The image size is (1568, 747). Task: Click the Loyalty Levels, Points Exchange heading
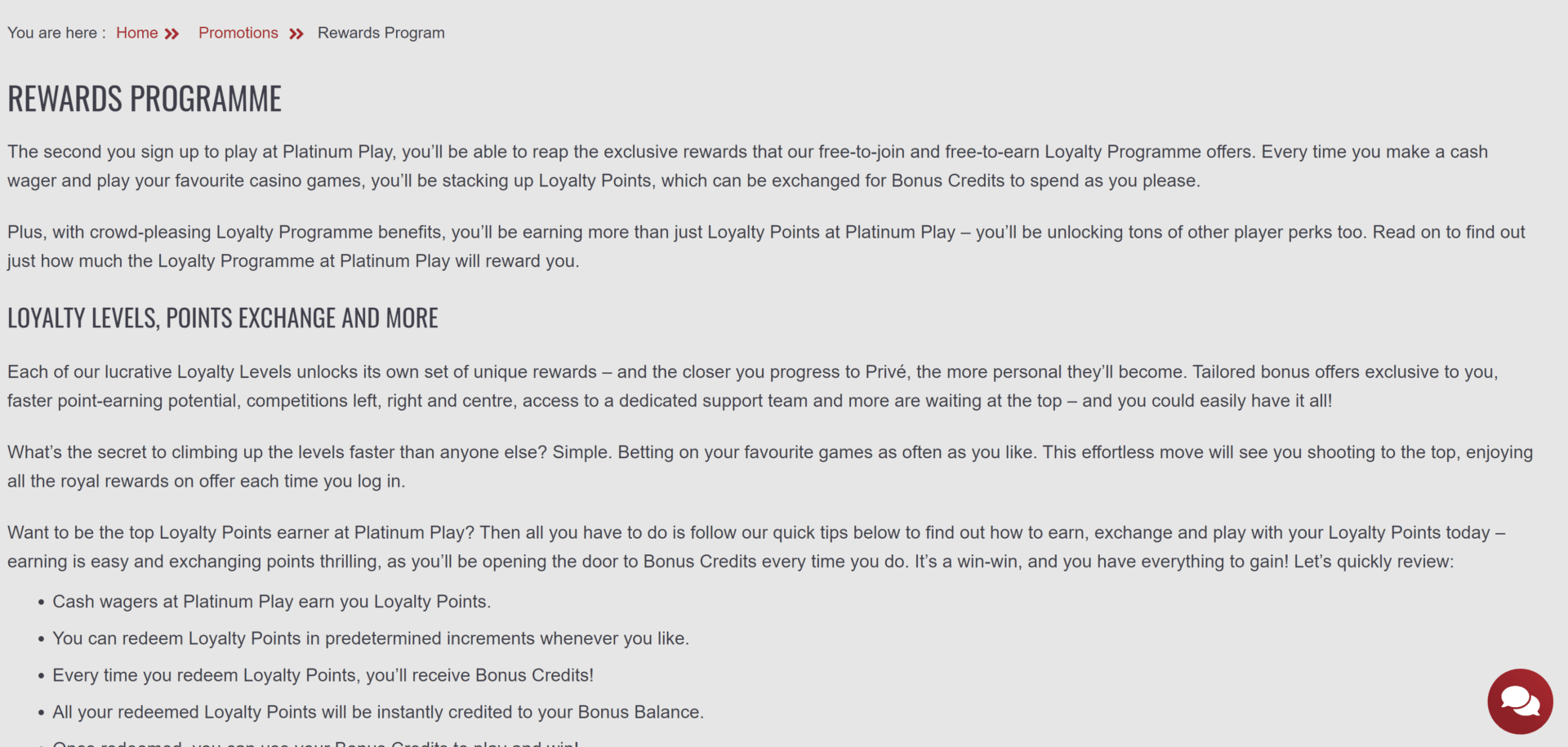click(222, 318)
